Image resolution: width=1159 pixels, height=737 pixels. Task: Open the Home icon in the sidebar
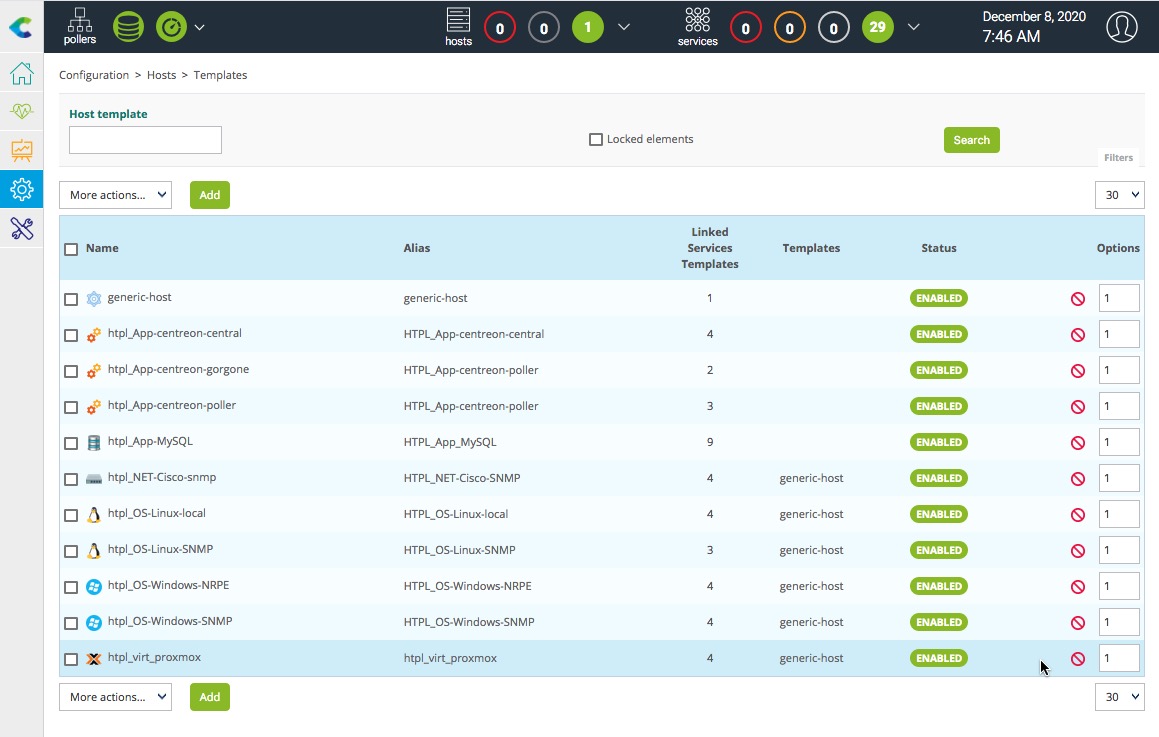pyautogui.click(x=21, y=74)
